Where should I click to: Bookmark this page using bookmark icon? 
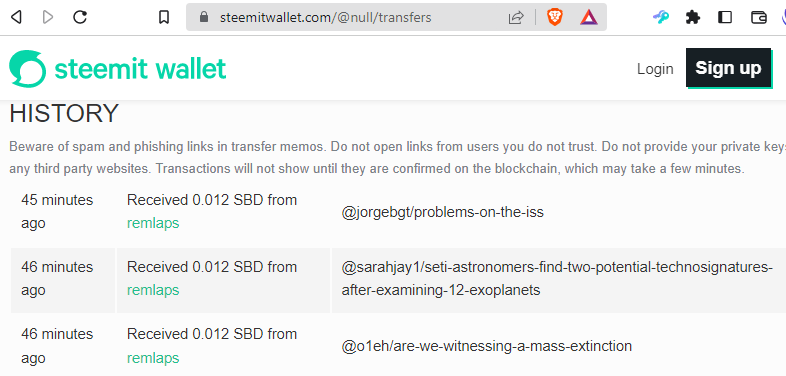(x=164, y=18)
